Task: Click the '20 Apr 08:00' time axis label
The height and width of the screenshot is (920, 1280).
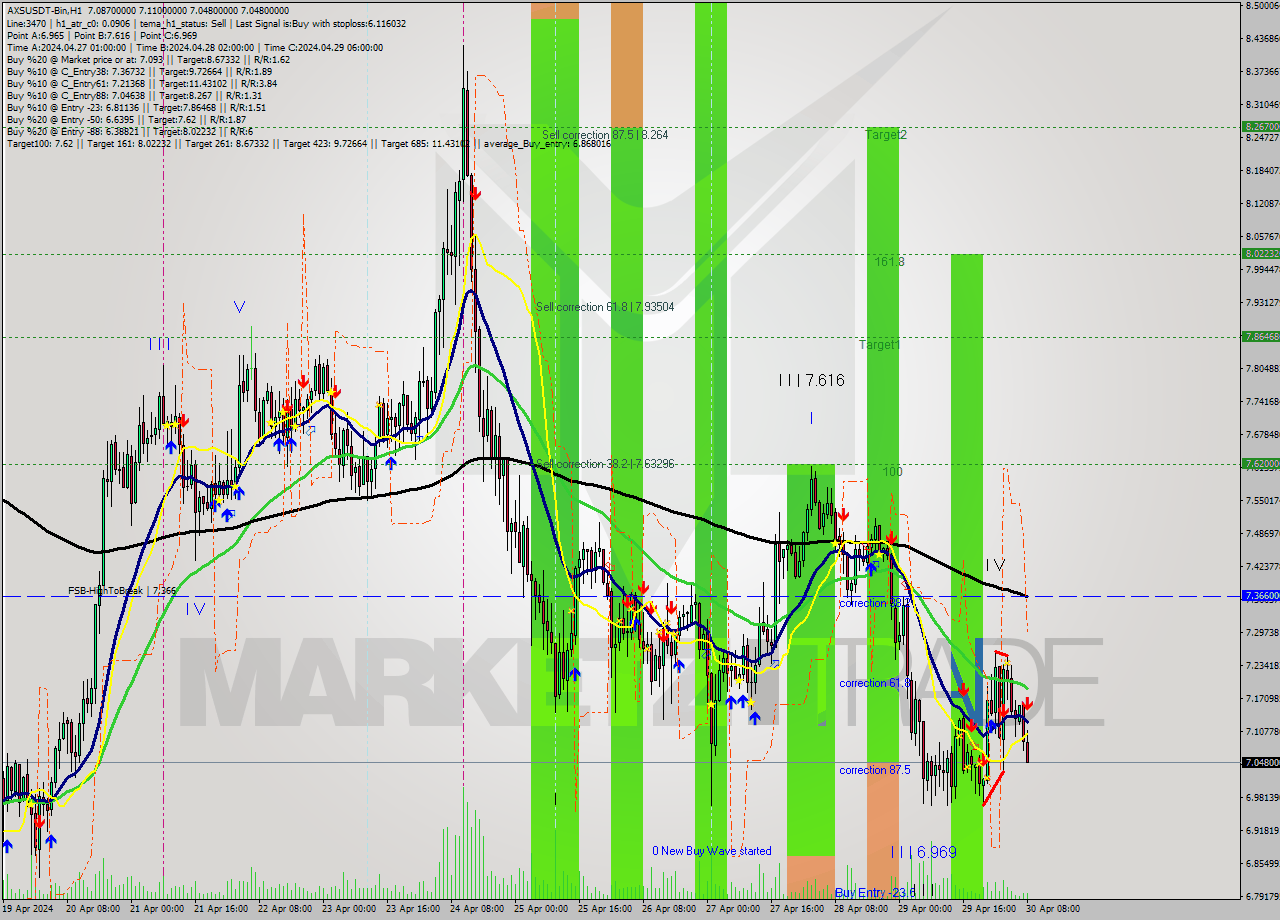Action: pyautogui.click(x=92, y=909)
